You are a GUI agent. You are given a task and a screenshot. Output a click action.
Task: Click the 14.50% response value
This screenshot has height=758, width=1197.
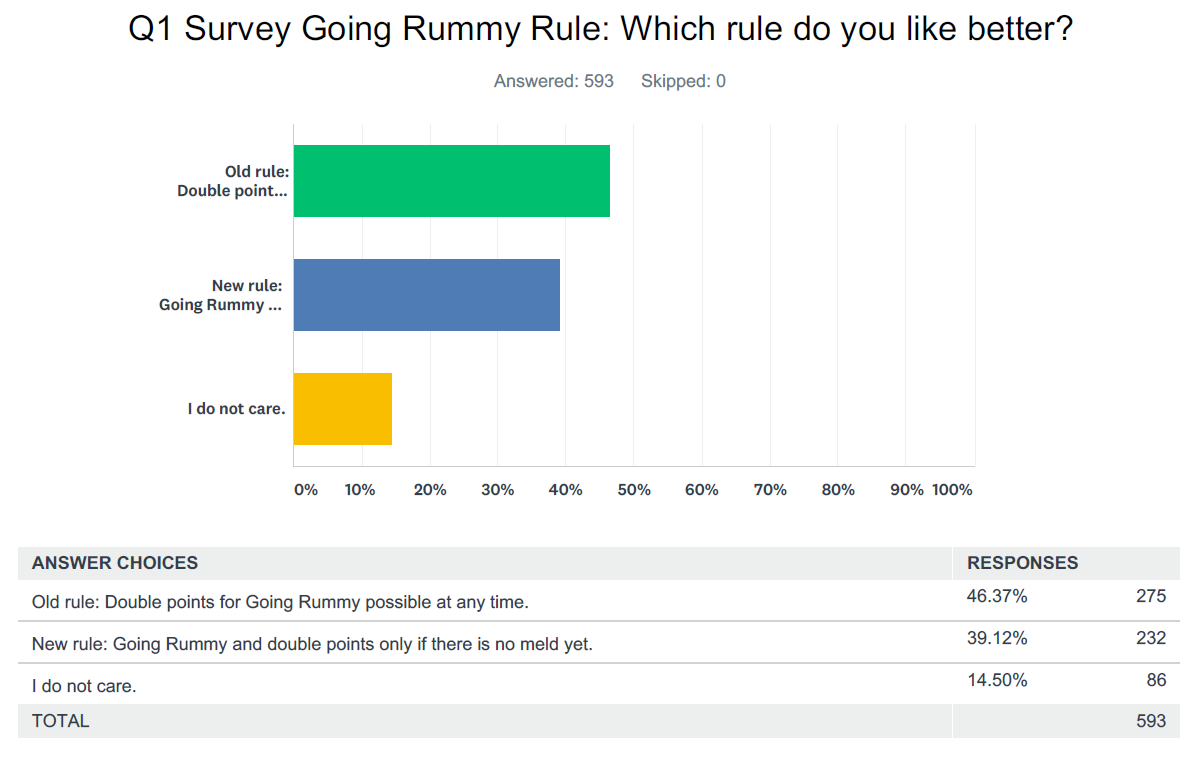point(997,680)
